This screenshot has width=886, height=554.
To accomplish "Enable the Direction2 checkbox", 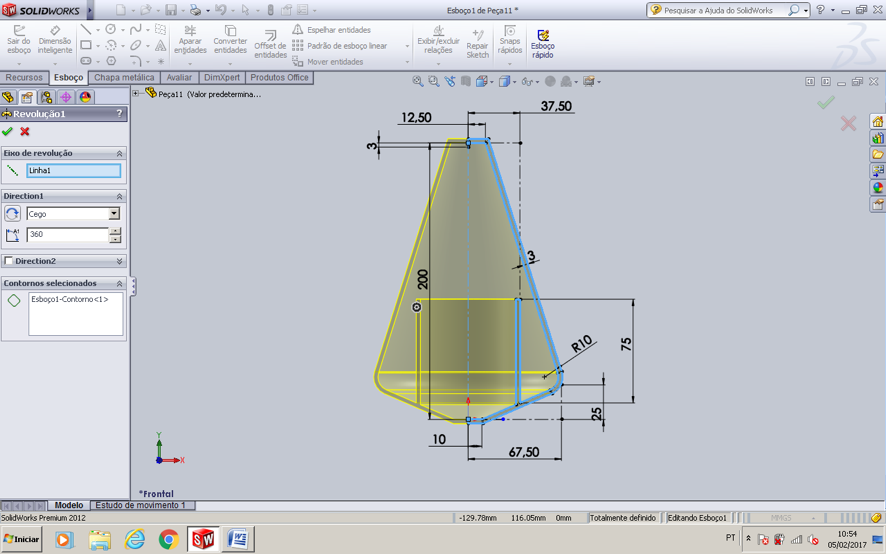I will (8, 261).
